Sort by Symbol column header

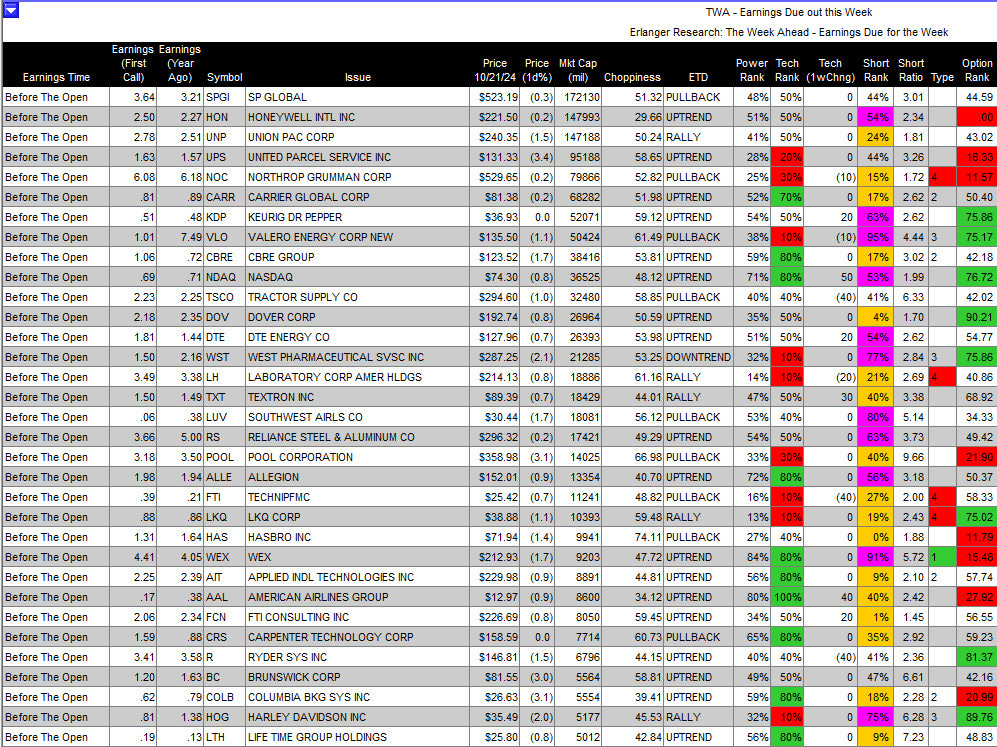[224, 77]
